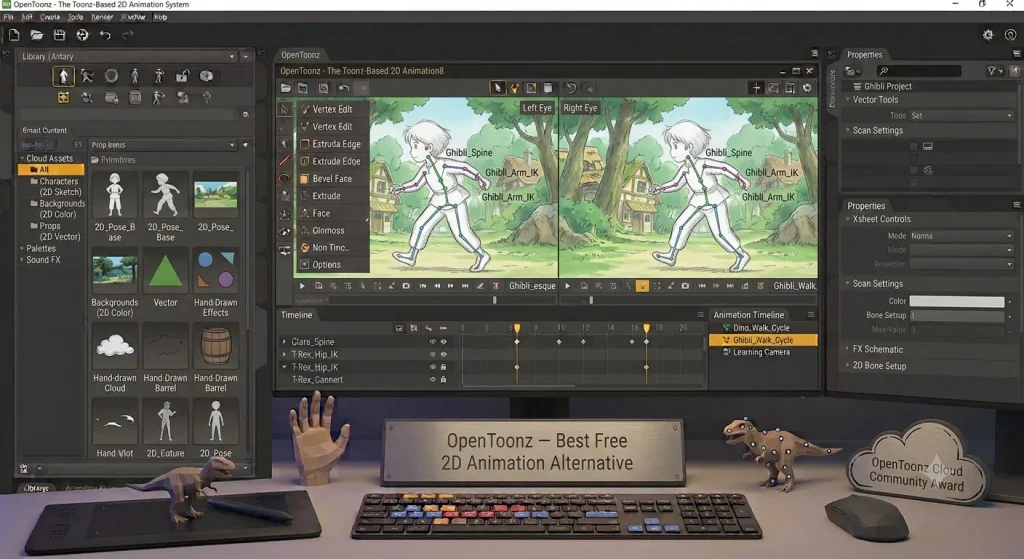Image resolution: width=1024 pixels, height=559 pixels.
Task: Tick checkbox beside monitor icon in Scan Settings
Action: (x=914, y=146)
